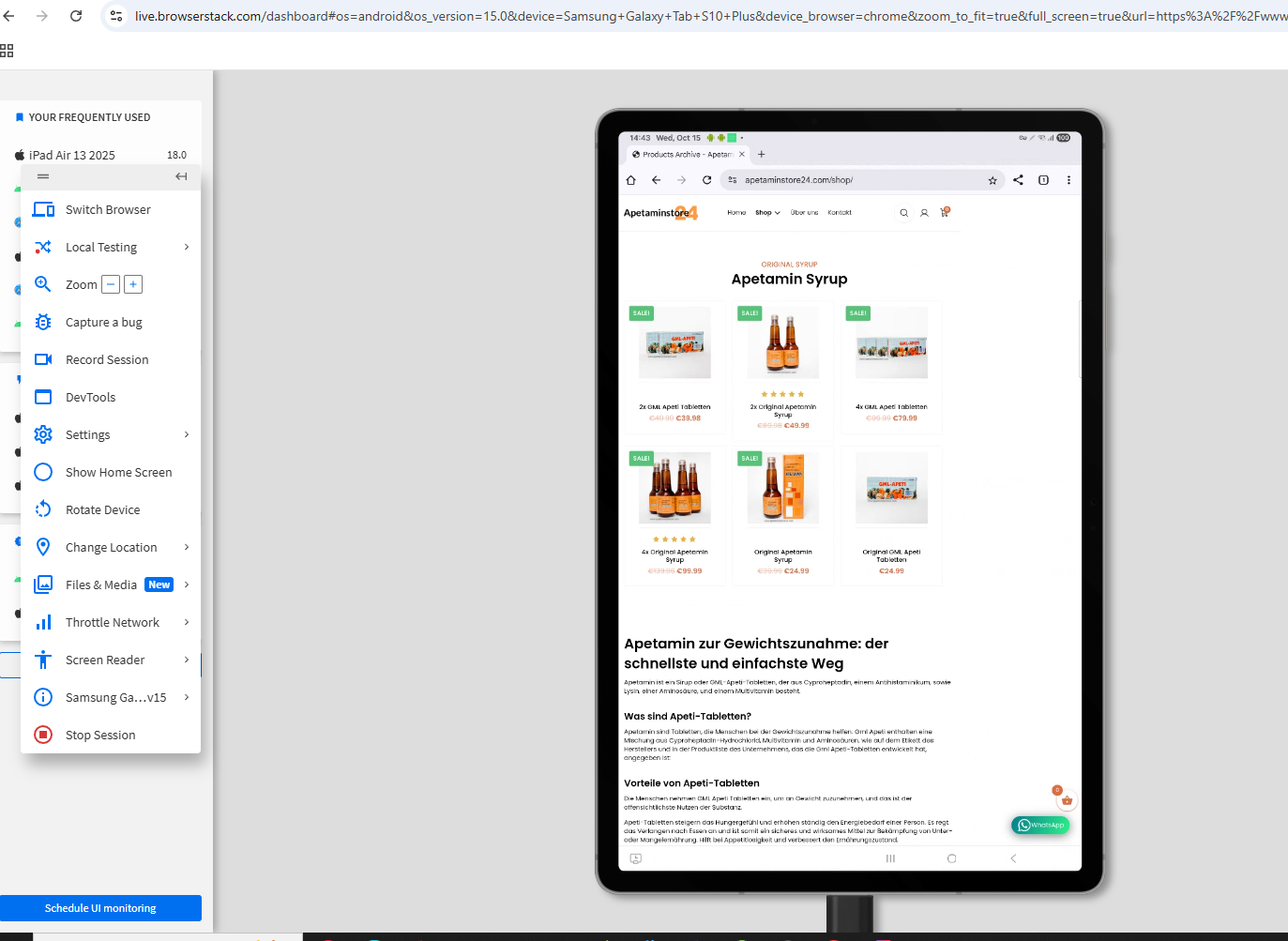
Task: Collapse the toolbar with the arrow icon
Action: 181,176
